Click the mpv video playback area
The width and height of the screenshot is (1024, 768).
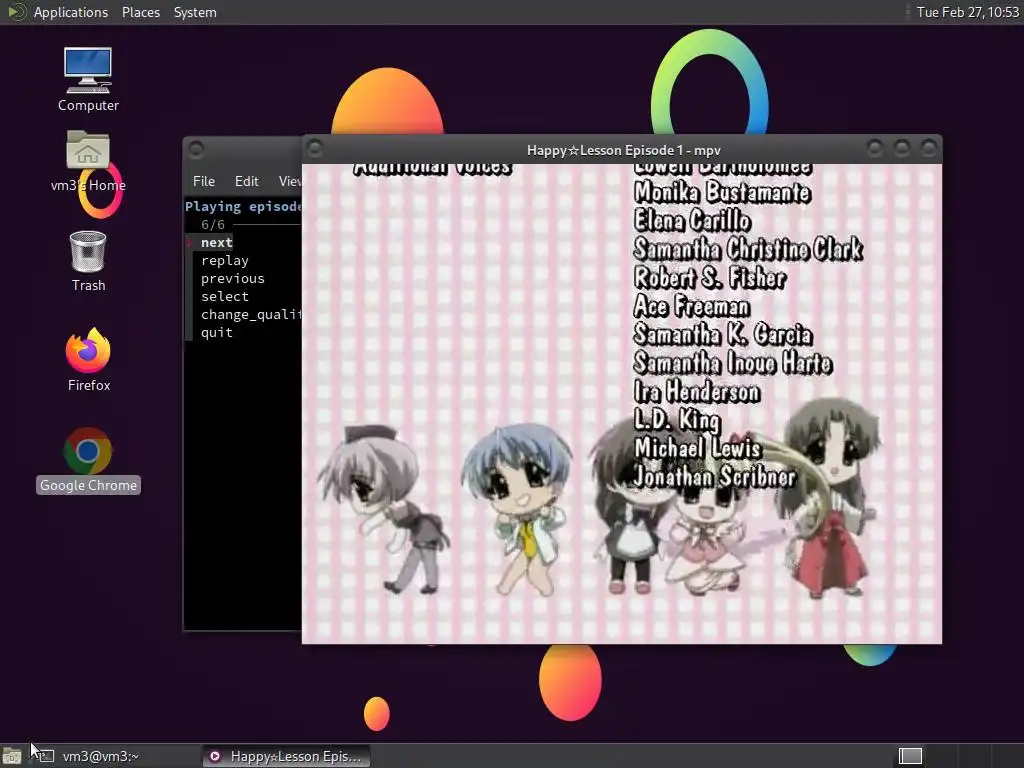click(622, 404)
